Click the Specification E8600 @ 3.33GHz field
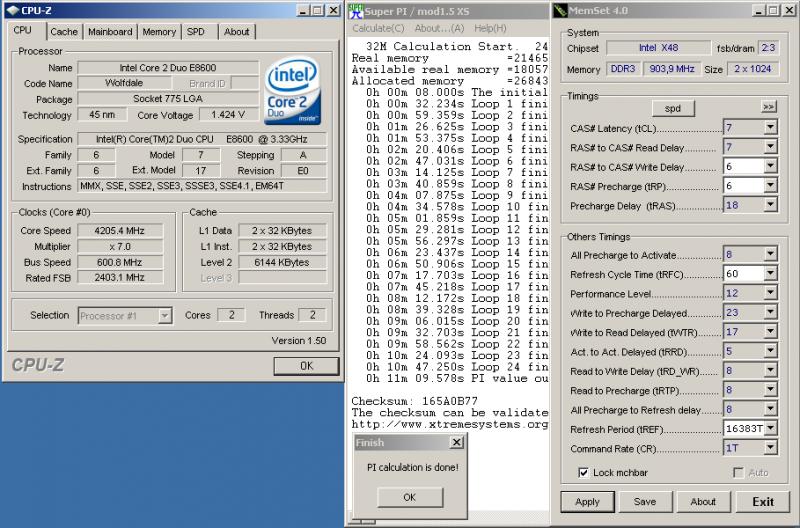The height and width of the screenshot is (528, 800). coord(202,139)
